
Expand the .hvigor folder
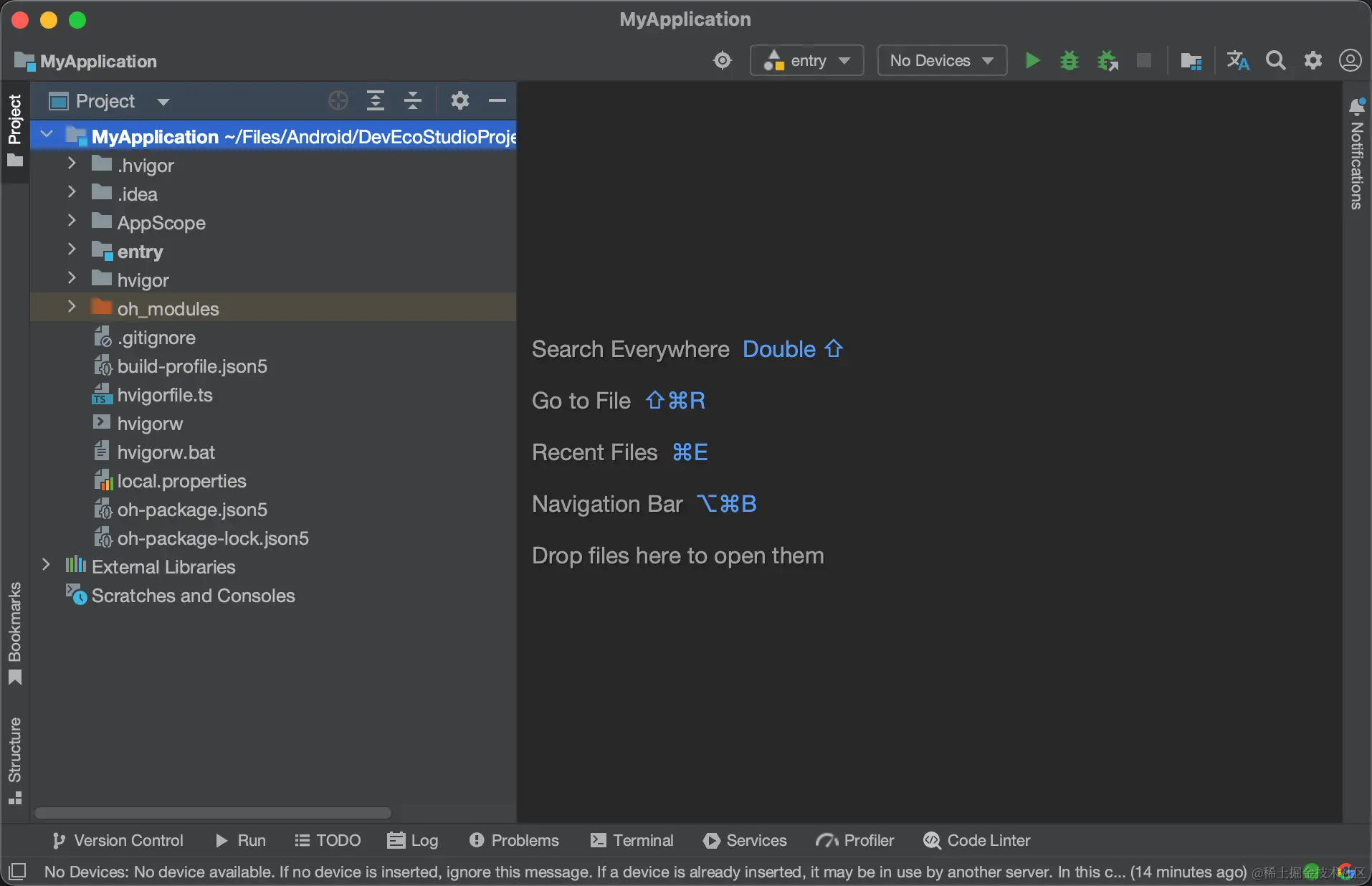(72, 164)
